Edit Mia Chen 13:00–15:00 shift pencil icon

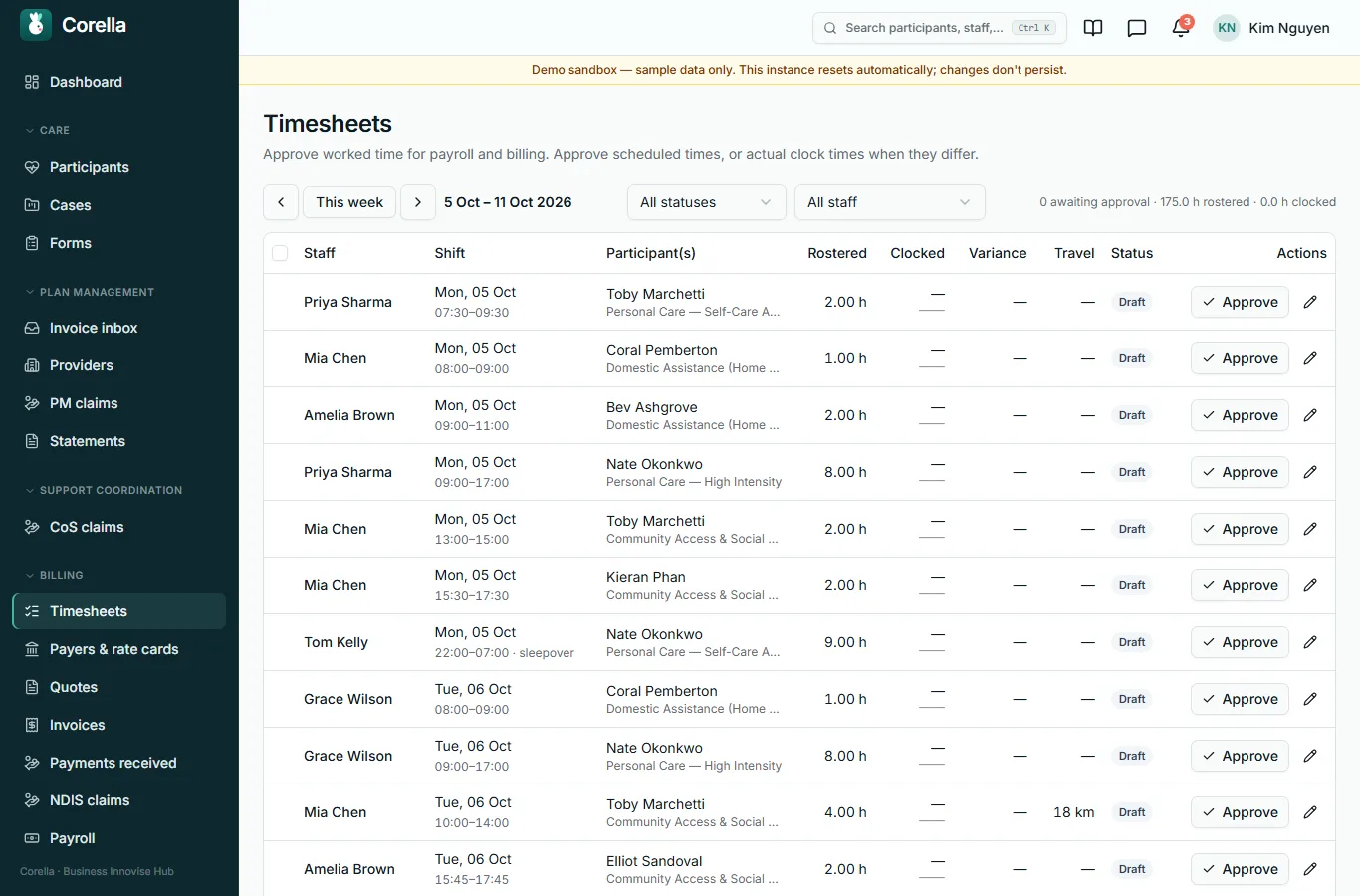[1310, 529]
